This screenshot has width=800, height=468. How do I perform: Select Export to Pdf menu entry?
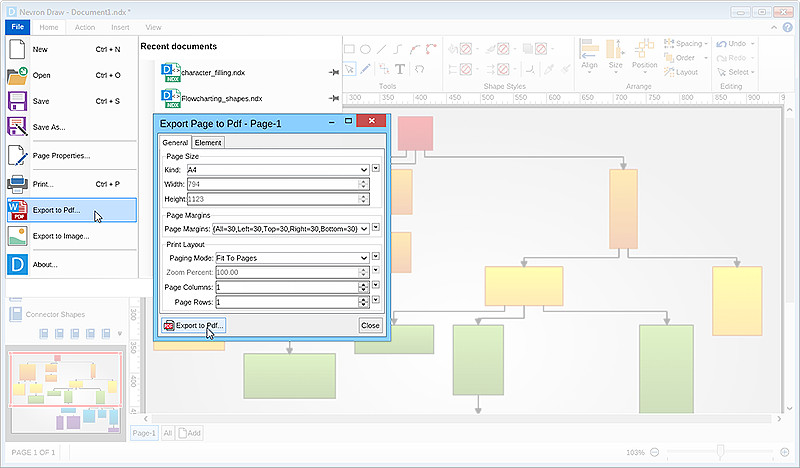[72, 210]
